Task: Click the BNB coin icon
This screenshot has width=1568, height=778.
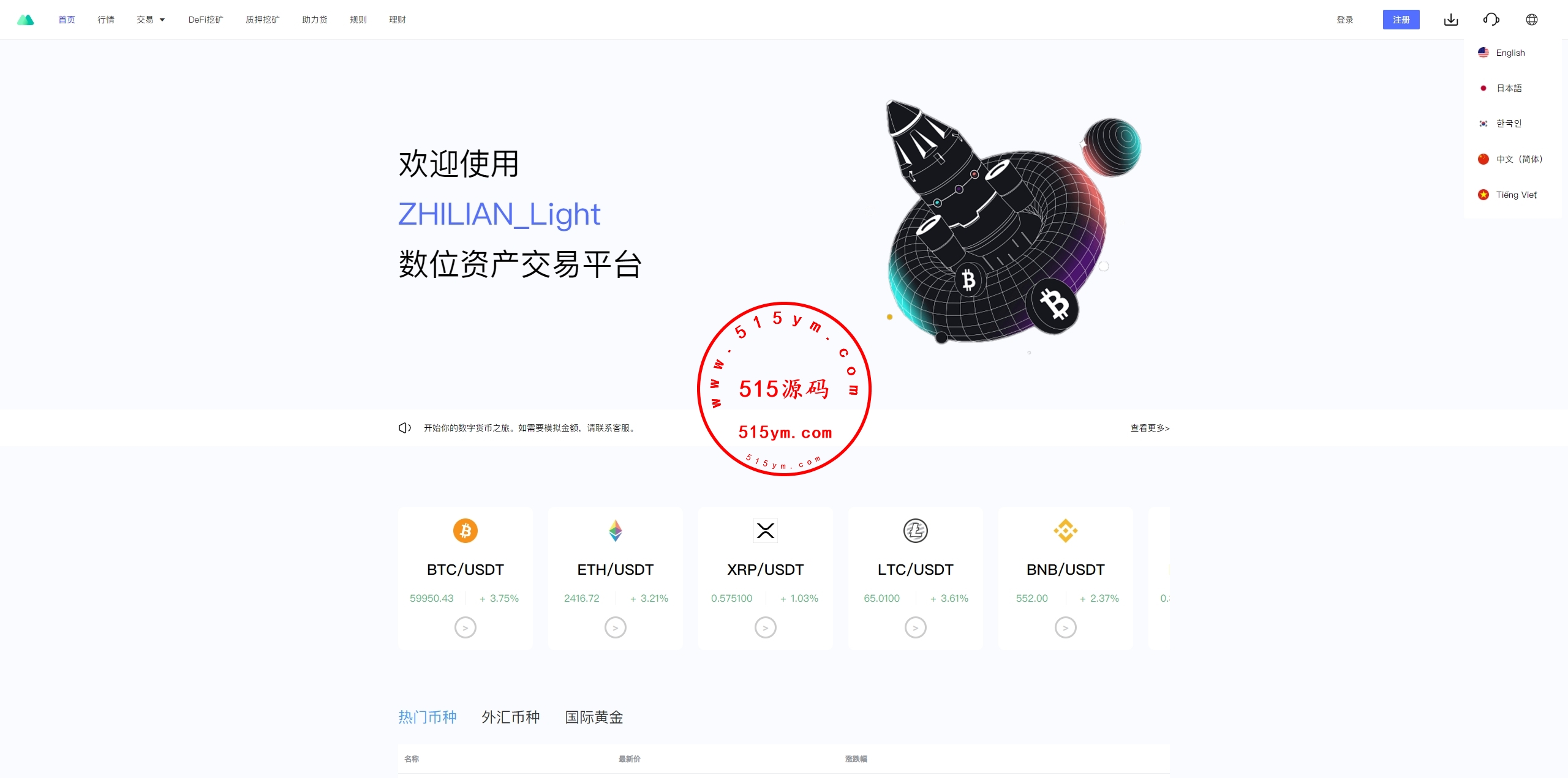Action: click(1066, 531)
